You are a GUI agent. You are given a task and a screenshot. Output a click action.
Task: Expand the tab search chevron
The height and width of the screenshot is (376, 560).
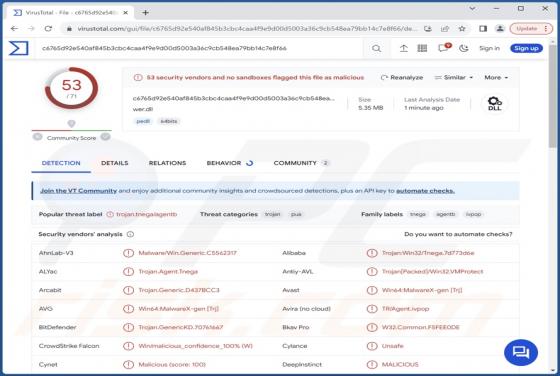[x=472, y=9]
